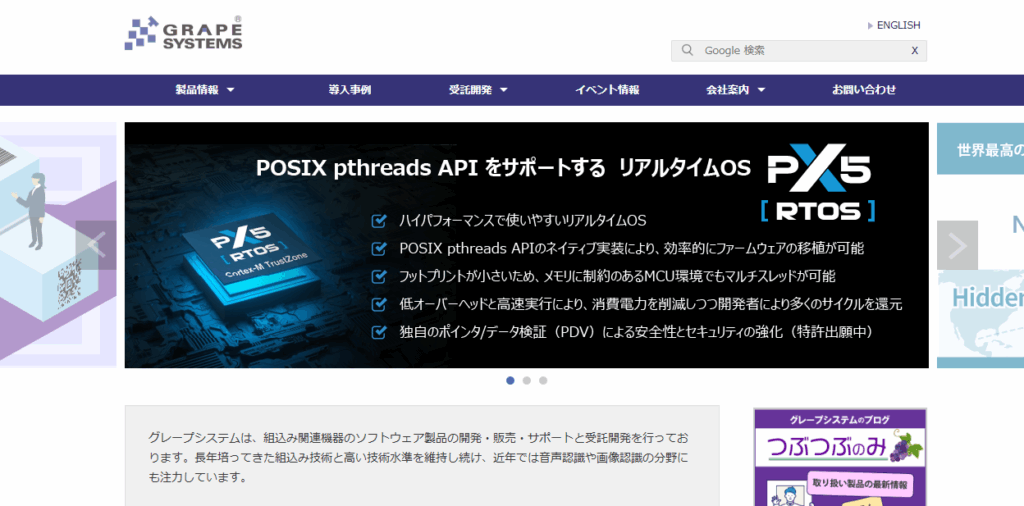This screenshot has height=506, width=1024.
Task: Expand the 製品情報 dropdown arrow
Action: pyautogui.click(x=231, y=90)
